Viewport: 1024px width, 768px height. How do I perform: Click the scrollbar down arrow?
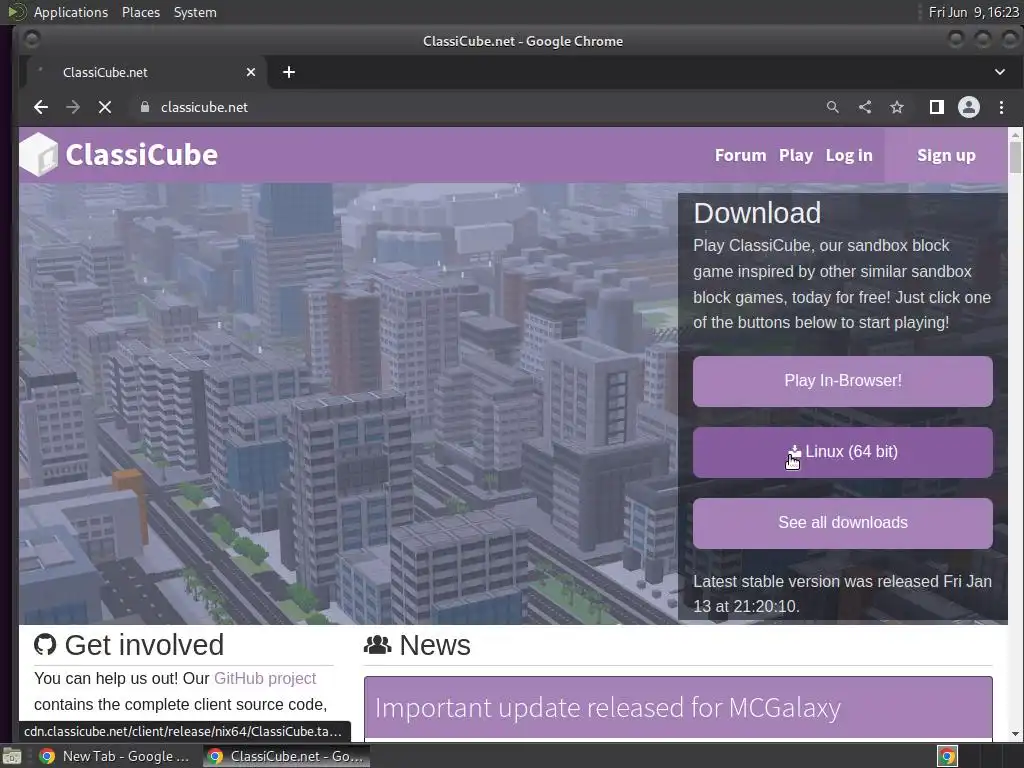1015,733
